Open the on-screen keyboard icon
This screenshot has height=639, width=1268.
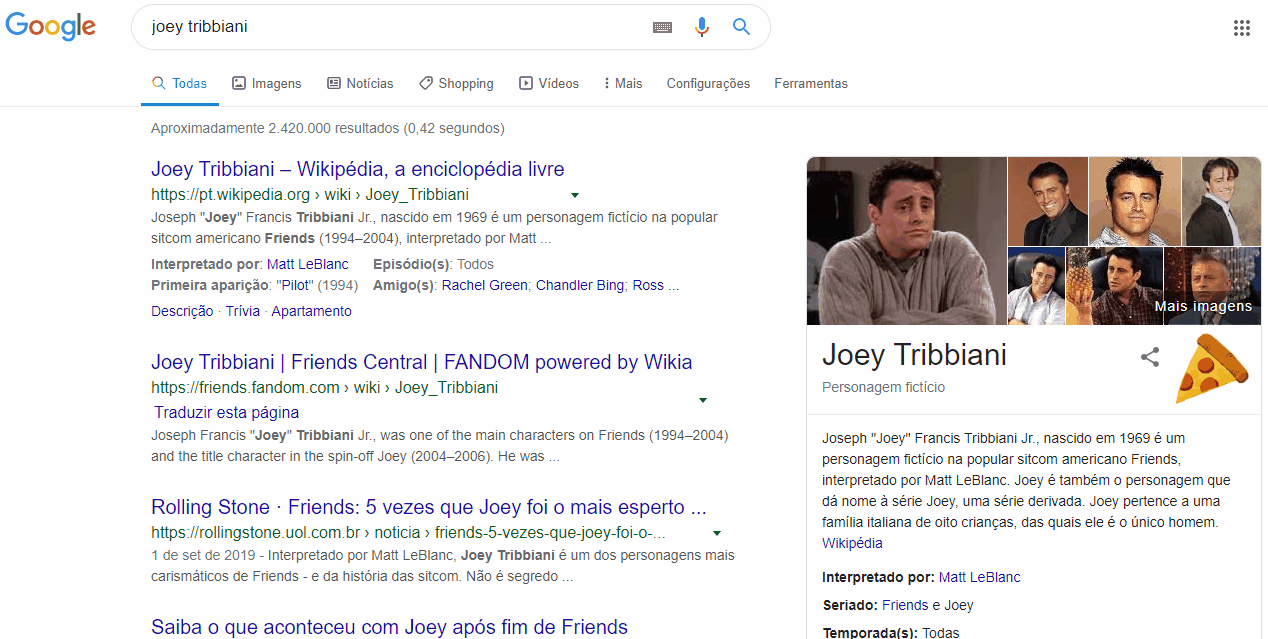662,27
